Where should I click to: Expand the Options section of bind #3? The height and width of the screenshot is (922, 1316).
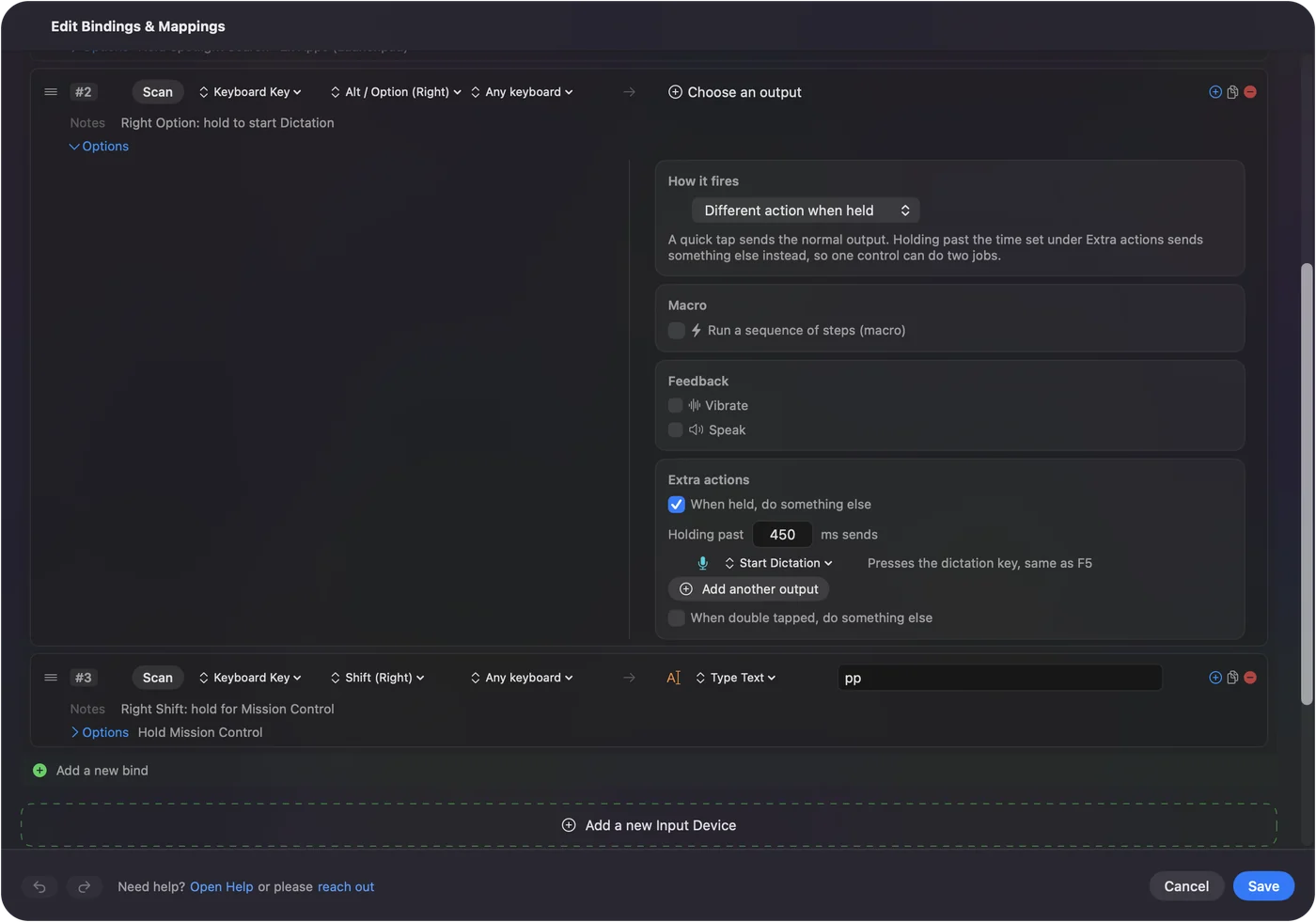pos(99,732)
